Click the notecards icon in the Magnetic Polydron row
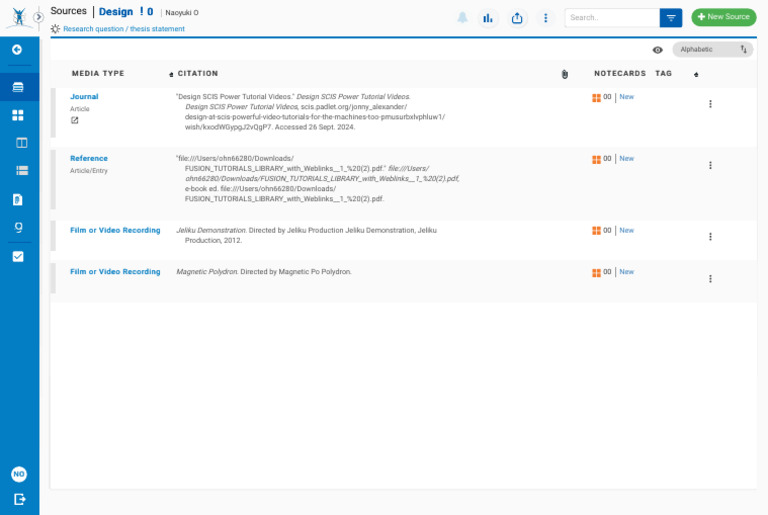This screenshot has height=515, width=768. 597,273
